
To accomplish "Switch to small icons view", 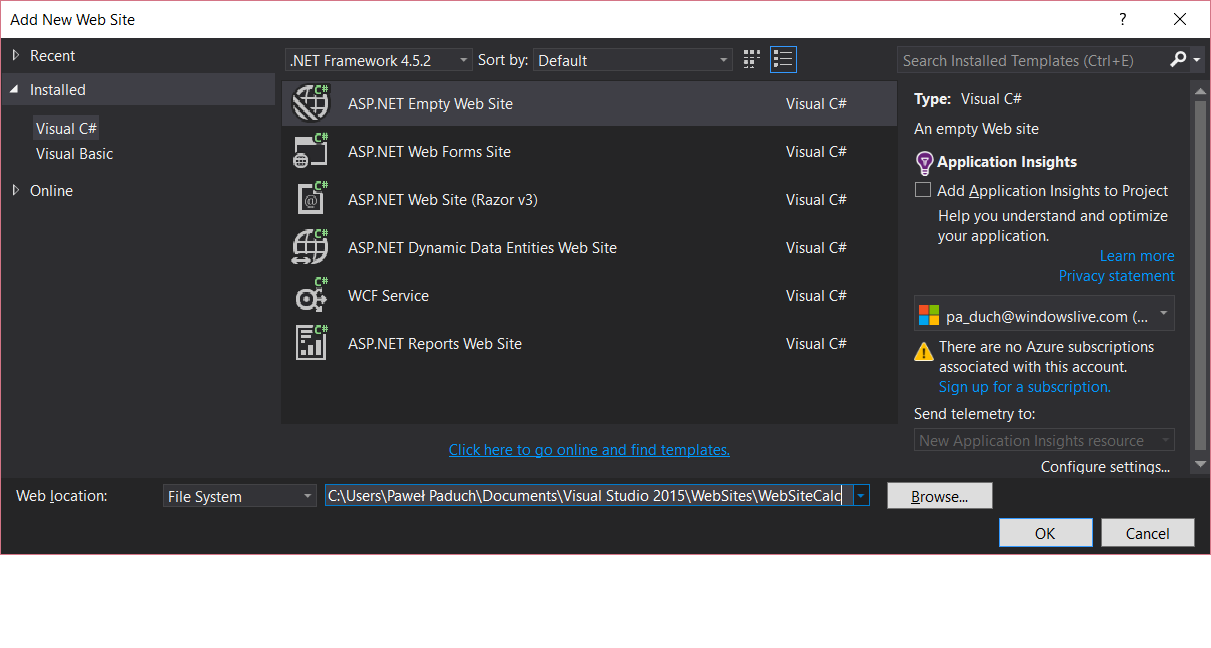I will 752,60.
